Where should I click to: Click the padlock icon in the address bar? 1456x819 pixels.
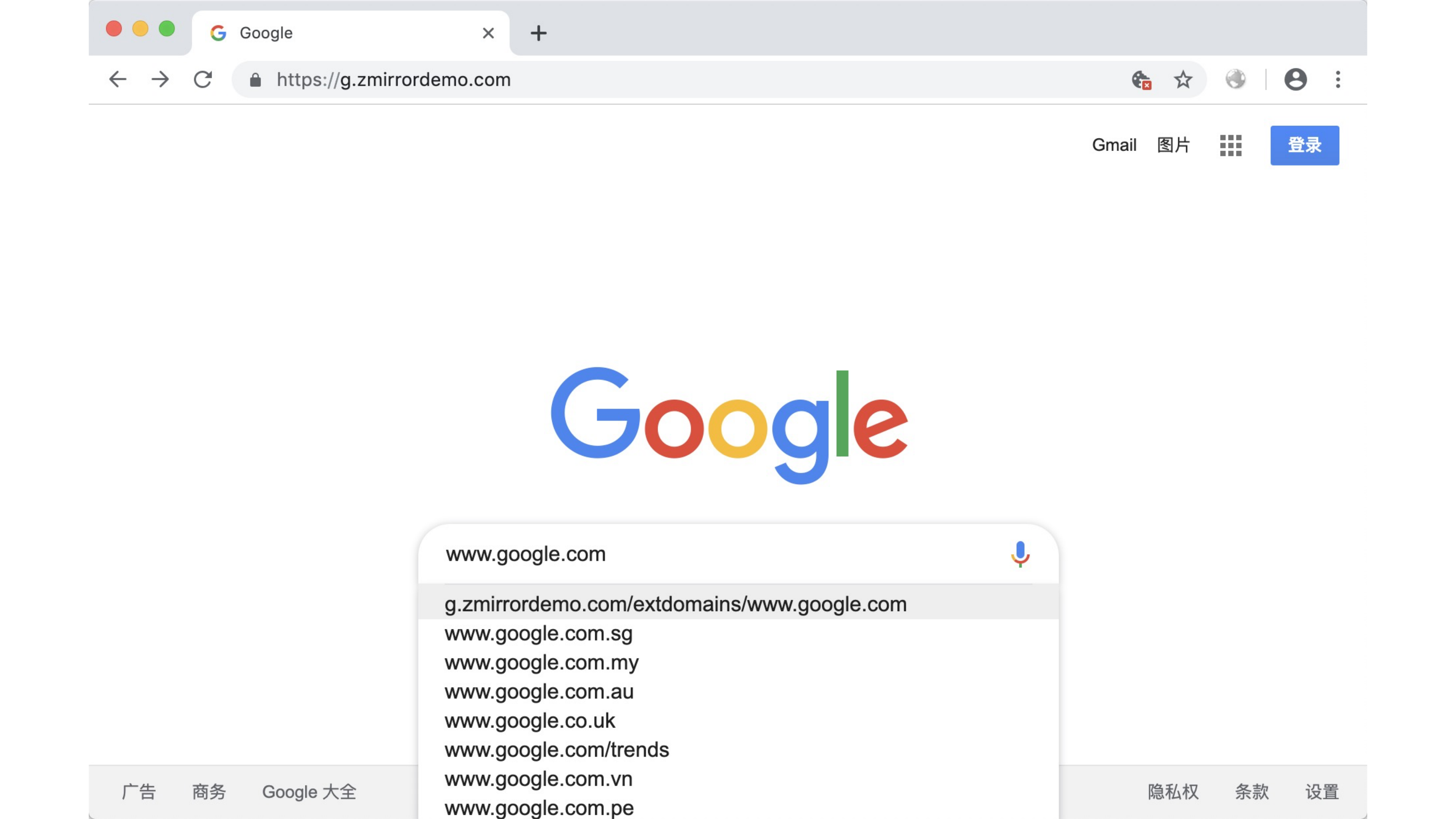coord(255,80)
